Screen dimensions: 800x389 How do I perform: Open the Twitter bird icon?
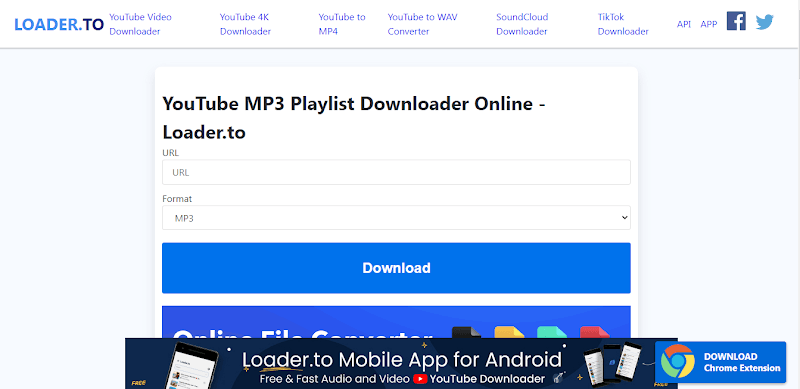click(x=764, y=22)
